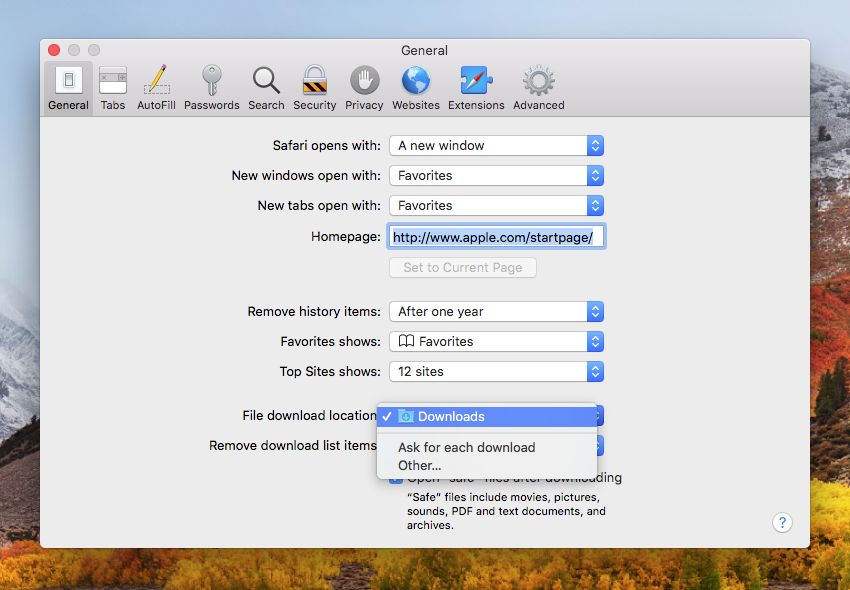Open the Passwords settings
This screenshot has width=850, height=590.
click(211, 87)
